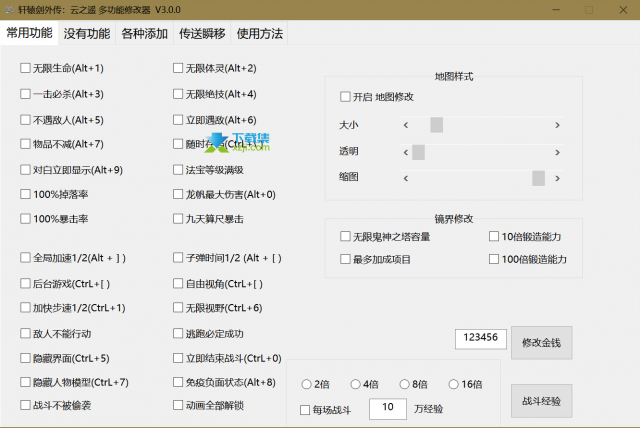Click the 大小 slider thumb
The width and height of the screenshot is (640, 428).
[437, 125]
